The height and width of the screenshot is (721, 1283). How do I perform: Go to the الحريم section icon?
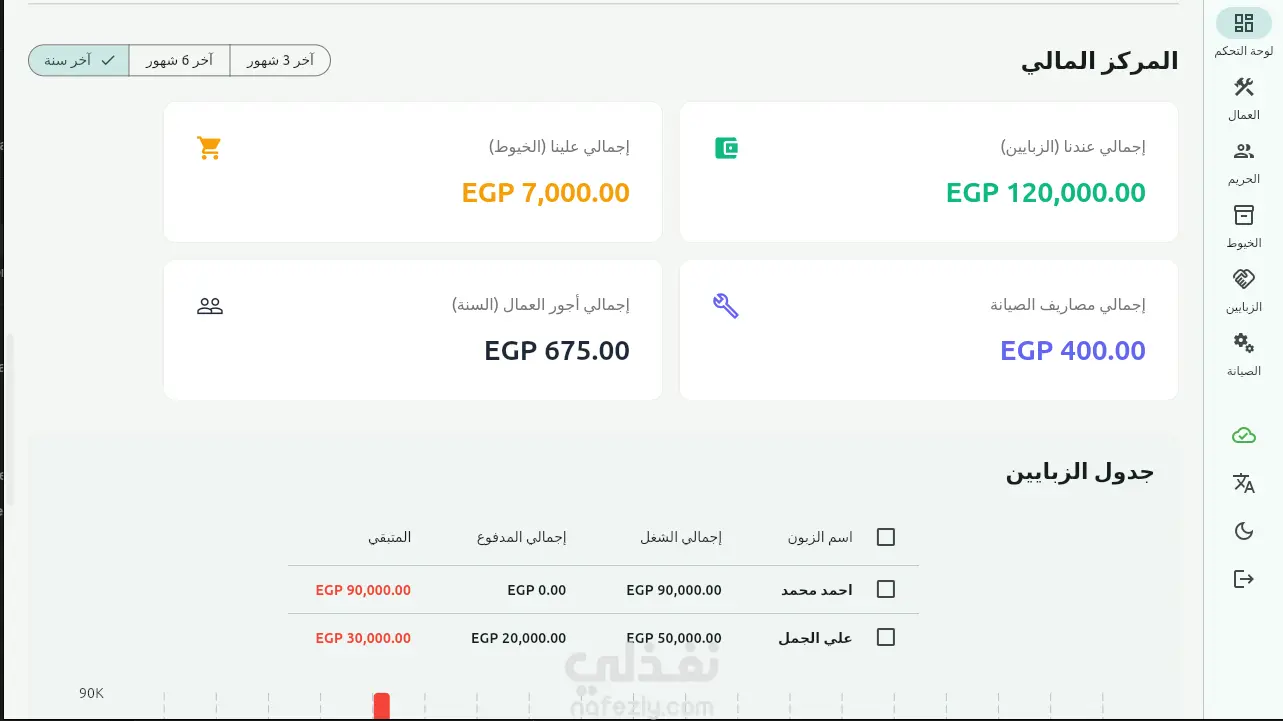[1243, 151]
